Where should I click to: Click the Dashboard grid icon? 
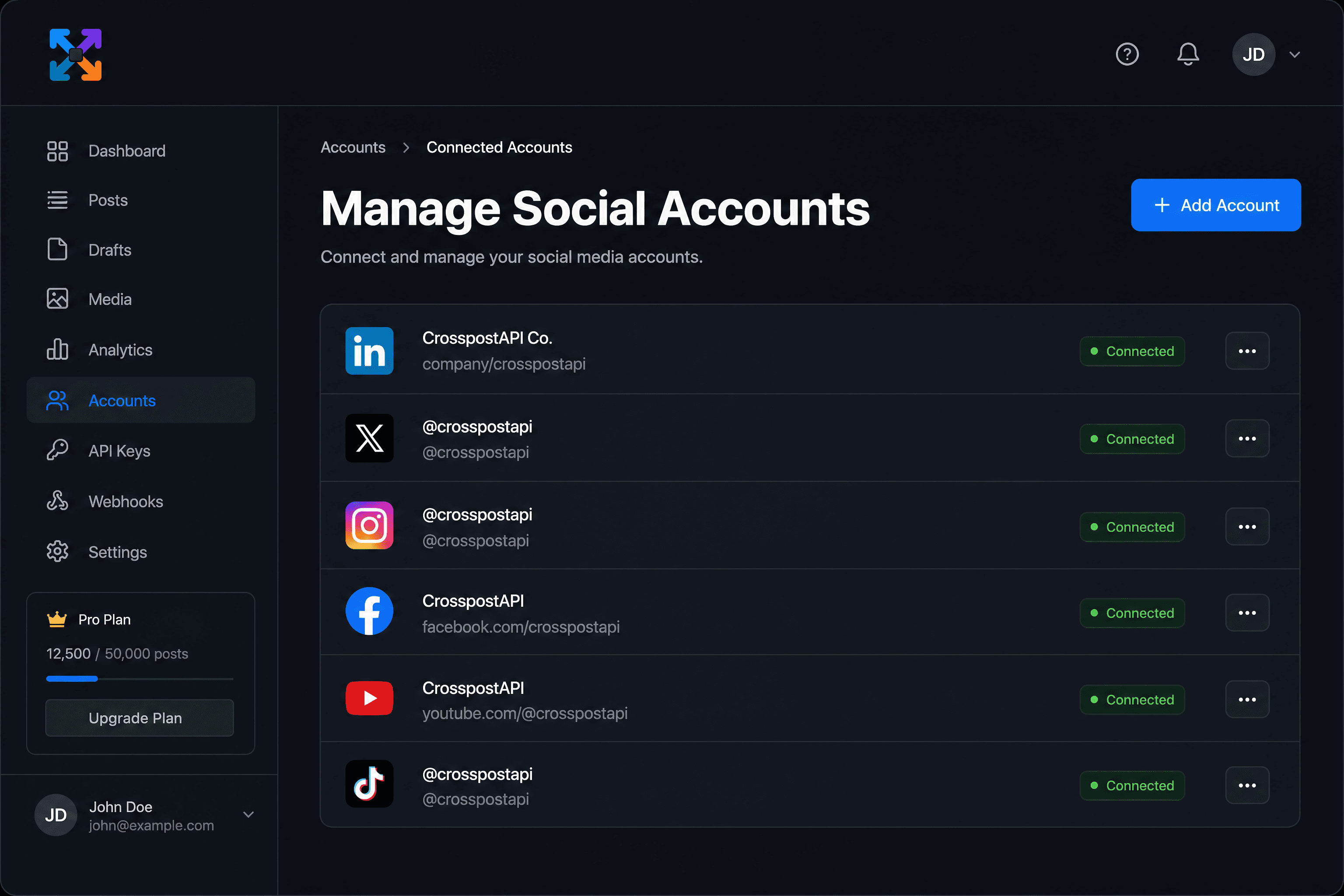(57, 151)
